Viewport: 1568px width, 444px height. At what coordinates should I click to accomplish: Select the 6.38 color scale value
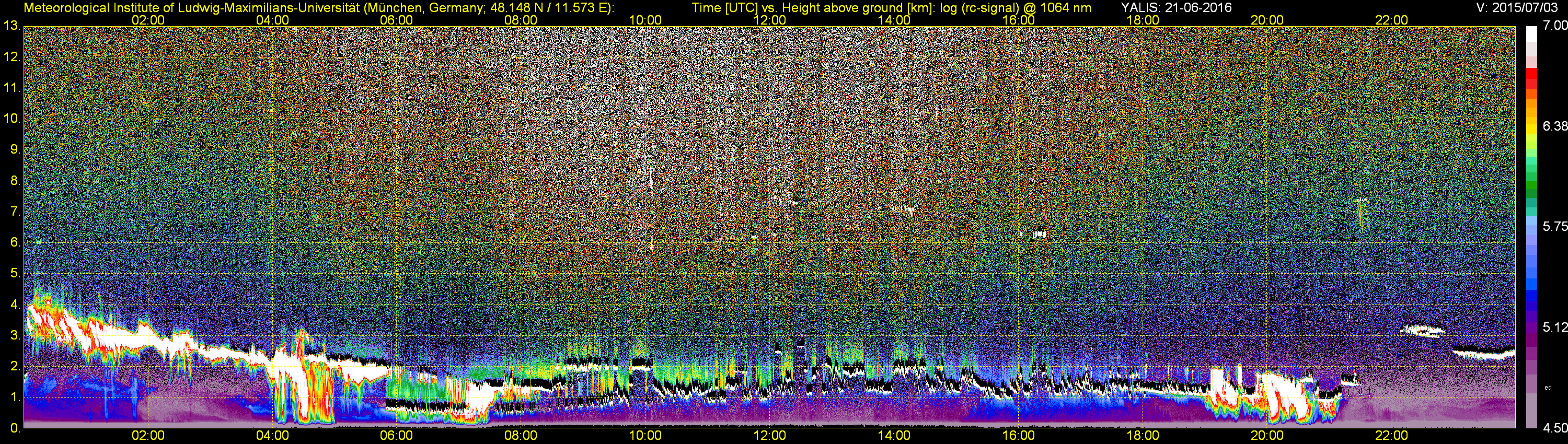coord(1555,126)
